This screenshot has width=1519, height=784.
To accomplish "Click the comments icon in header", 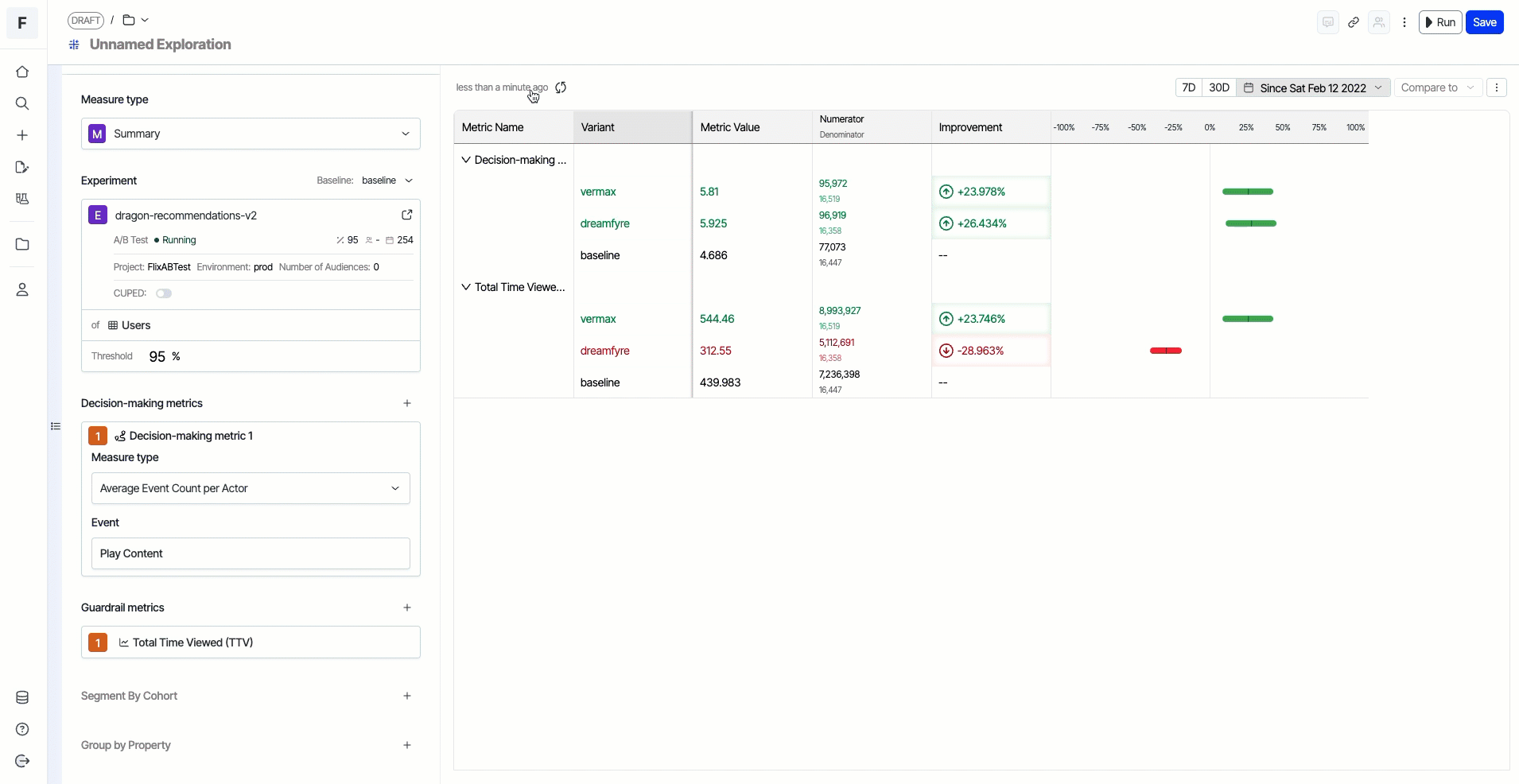I will (1328, 22).
